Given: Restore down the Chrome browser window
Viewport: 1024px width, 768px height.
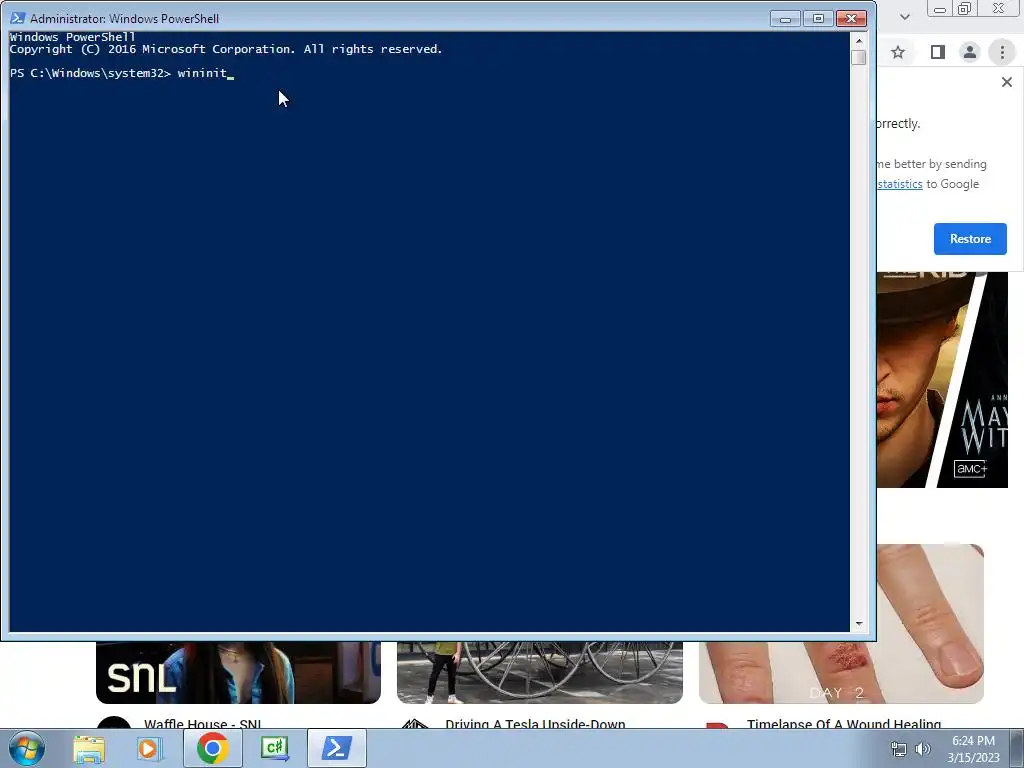Looking at the screenshot, I should pos(965,9).
